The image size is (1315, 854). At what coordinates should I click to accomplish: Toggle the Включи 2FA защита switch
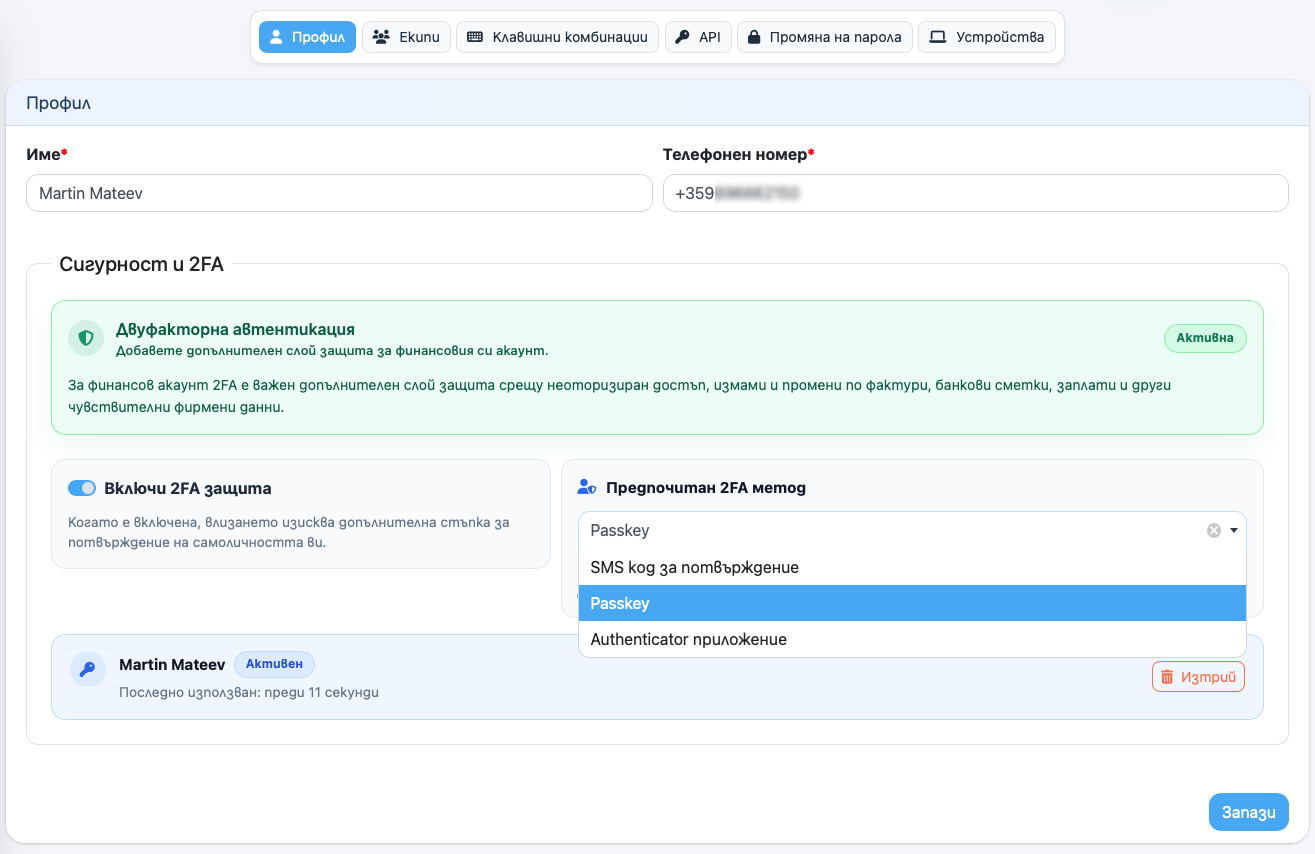[82, 488]
